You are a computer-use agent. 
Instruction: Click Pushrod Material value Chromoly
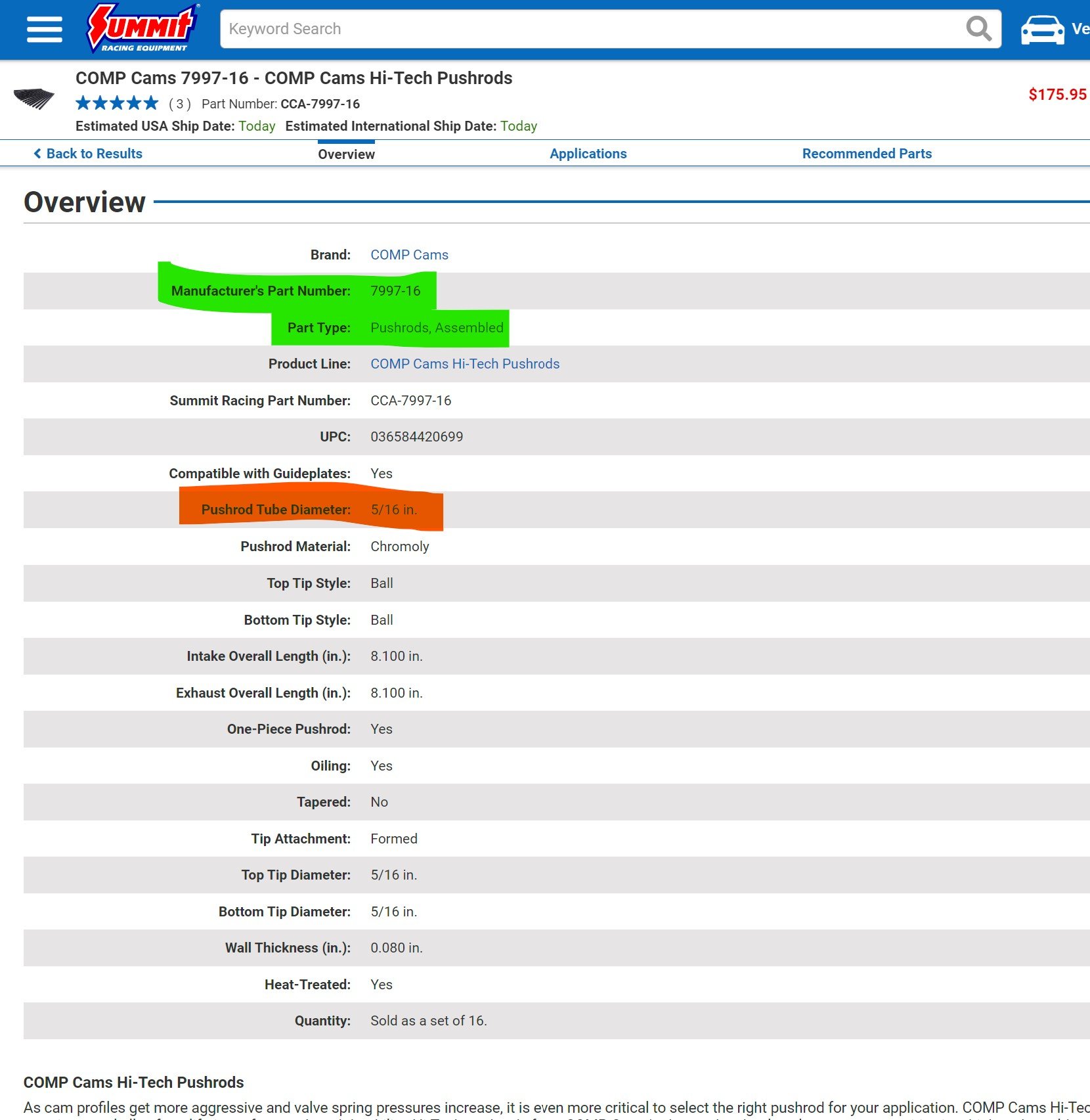tap(399, 547)
